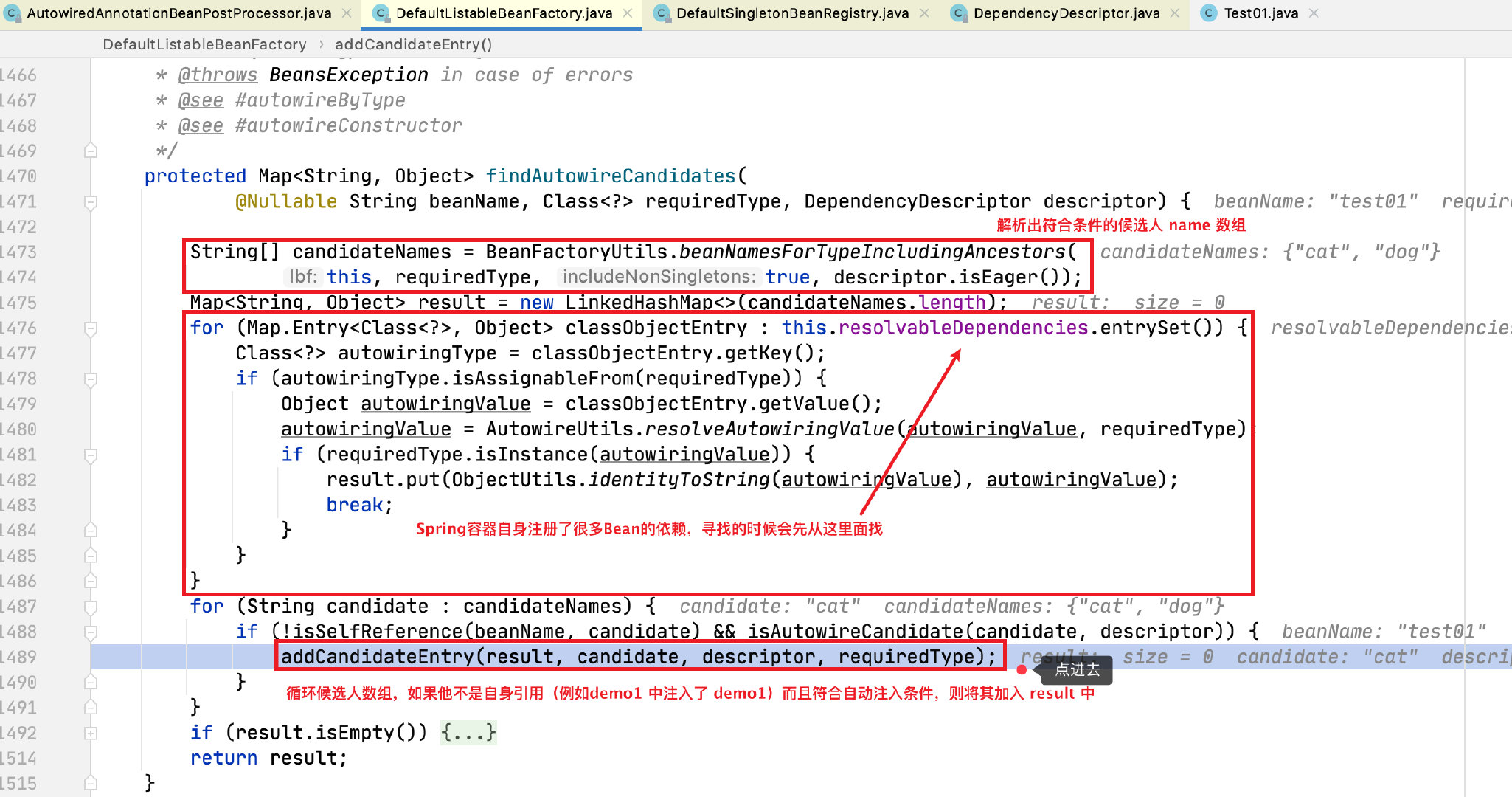The height and width of the screenshot is (797, 1512).
Task: Click the fold end marker at line 1515
Action: click(91, 783)
